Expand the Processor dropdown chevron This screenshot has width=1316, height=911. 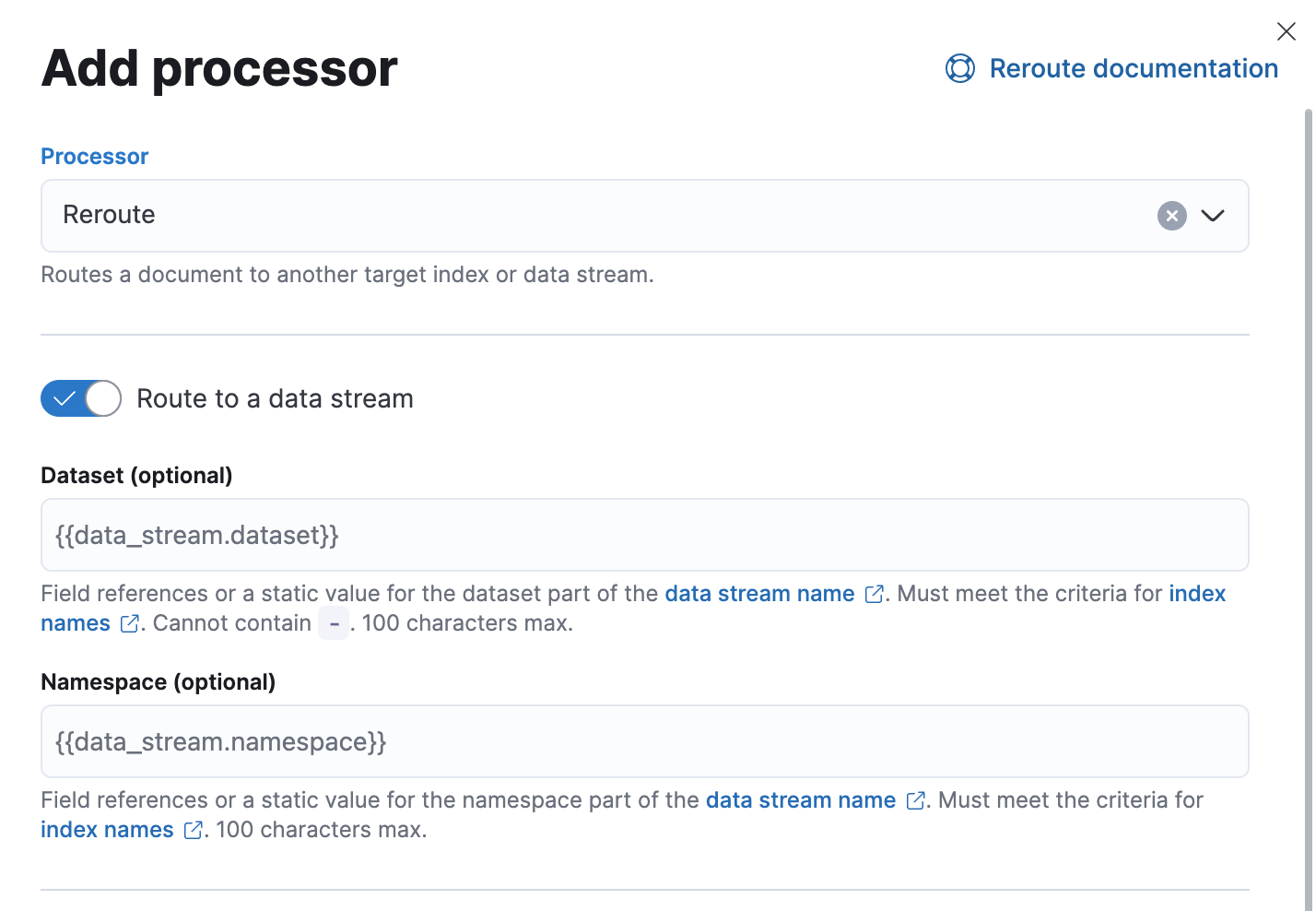click(1213, 216)
